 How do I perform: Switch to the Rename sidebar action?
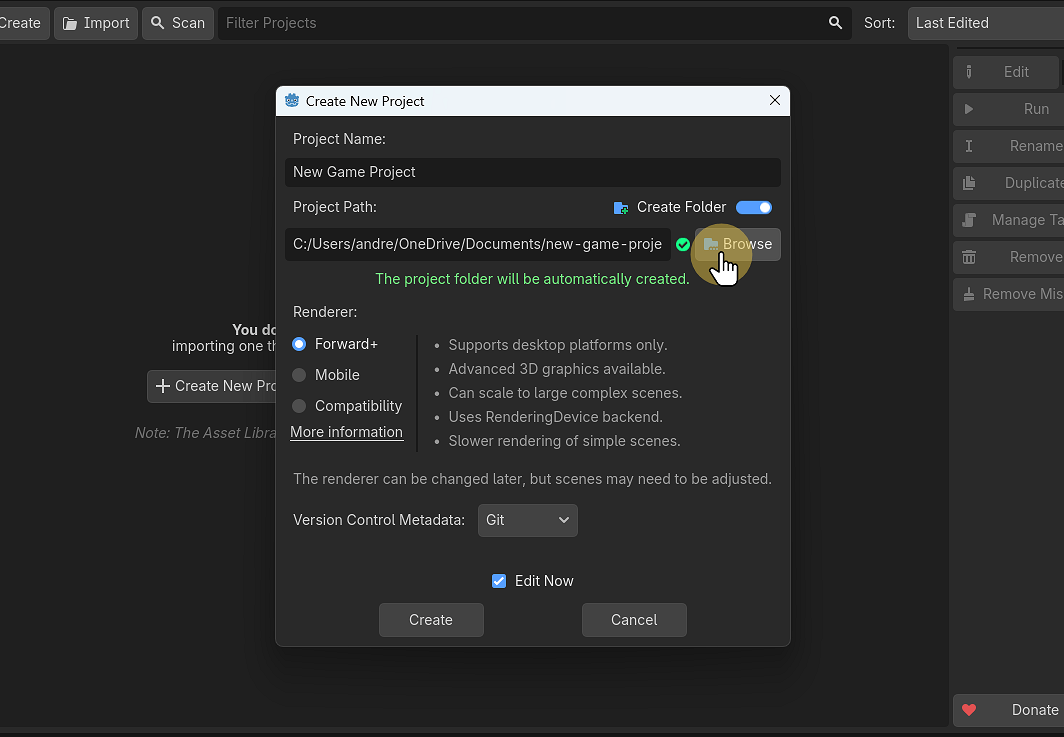point(970,146)
